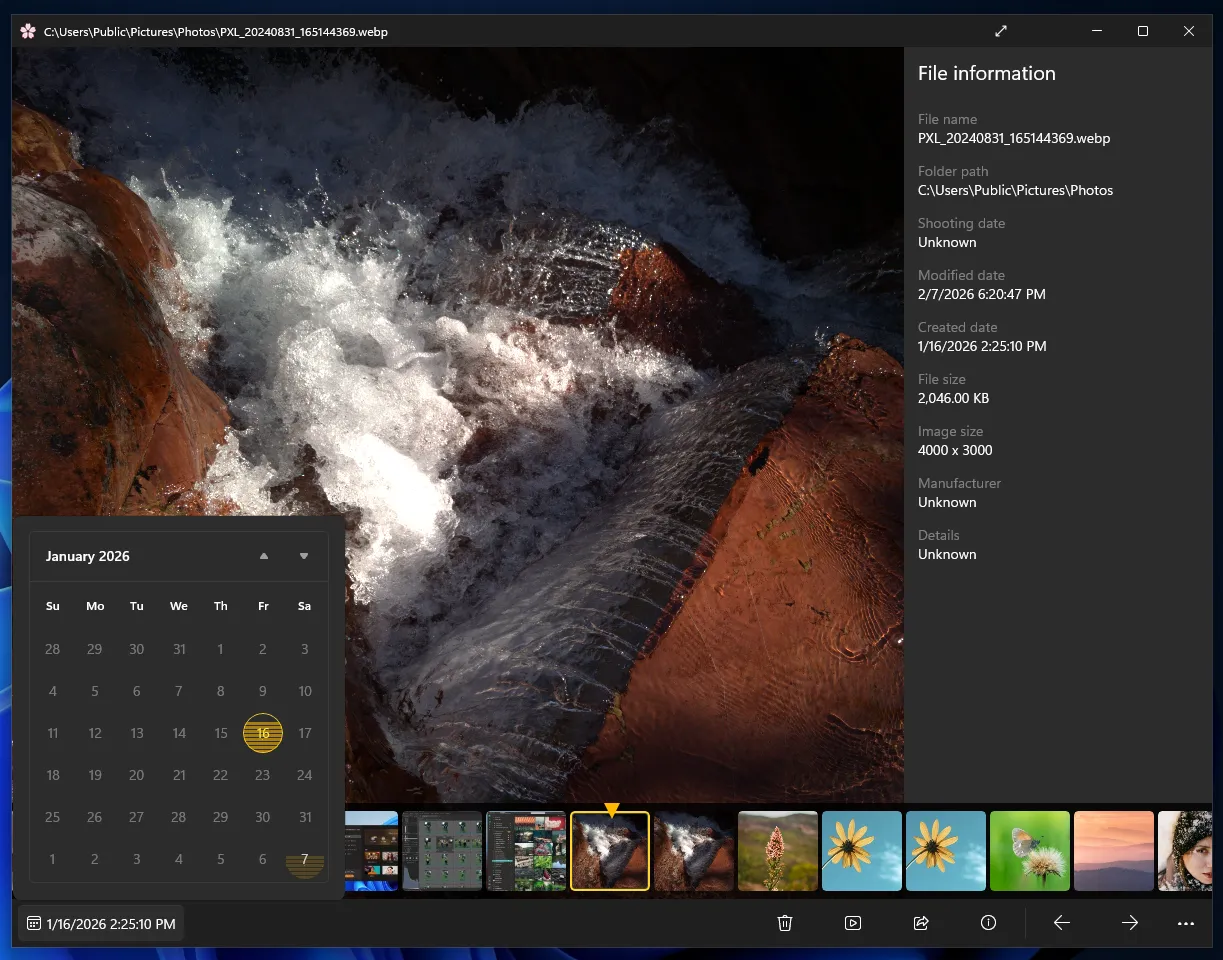Select the portrait thumbnail at the far right

(1190, 850)
